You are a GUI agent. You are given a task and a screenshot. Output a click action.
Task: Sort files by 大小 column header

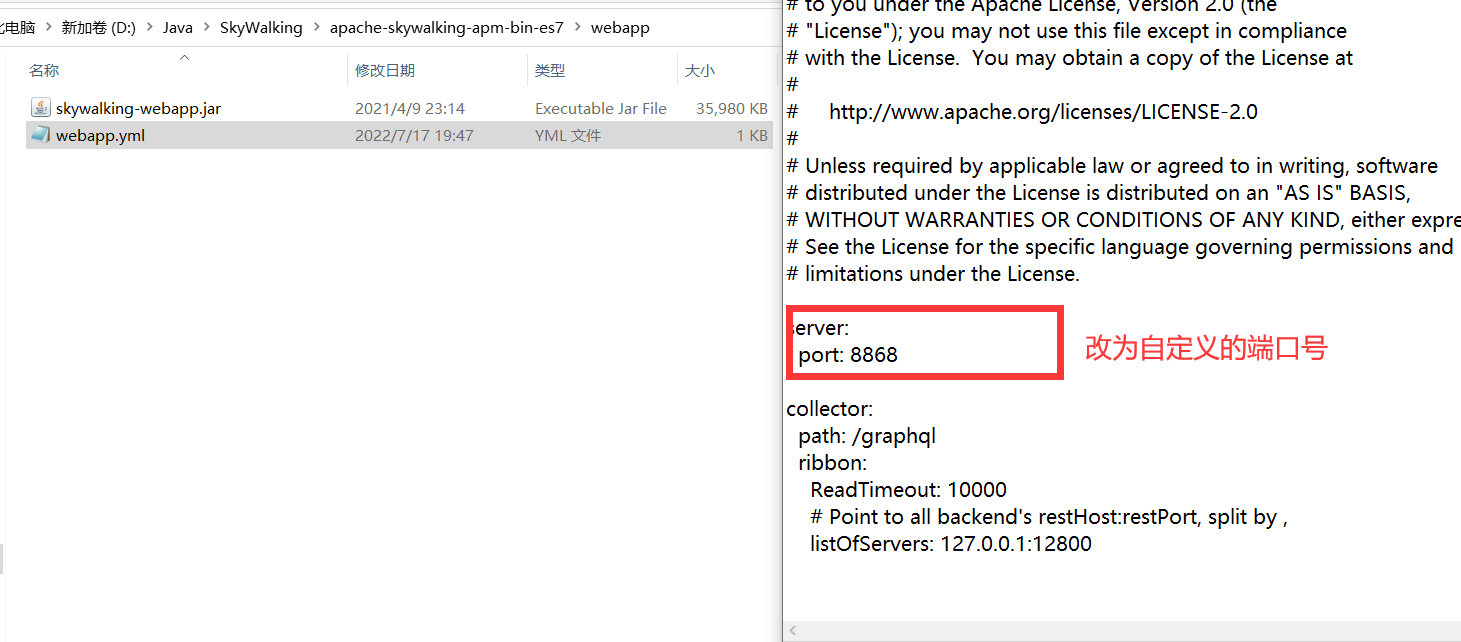(x=699, y=70)
